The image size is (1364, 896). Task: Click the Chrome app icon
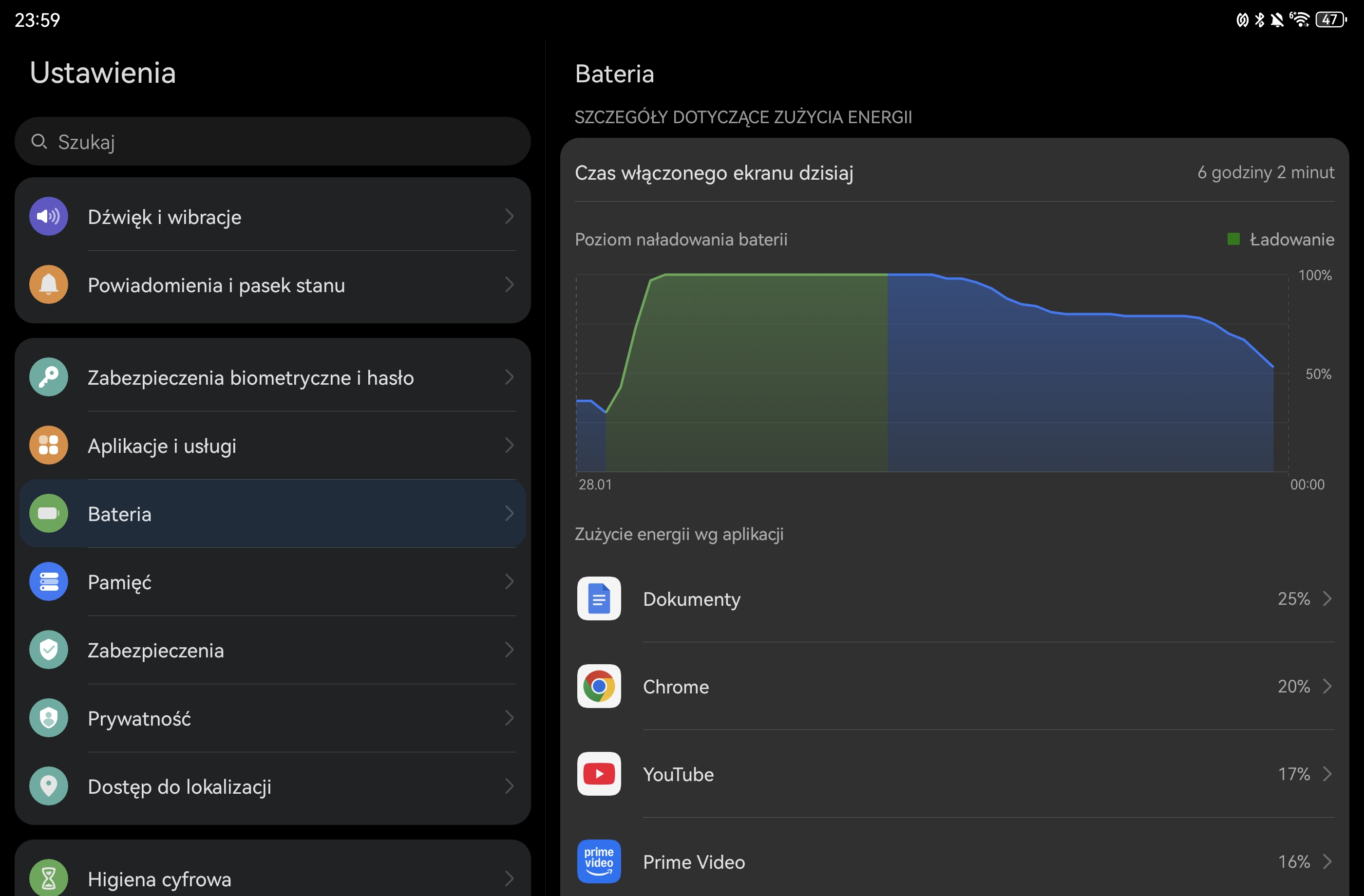tap(598, 686)
